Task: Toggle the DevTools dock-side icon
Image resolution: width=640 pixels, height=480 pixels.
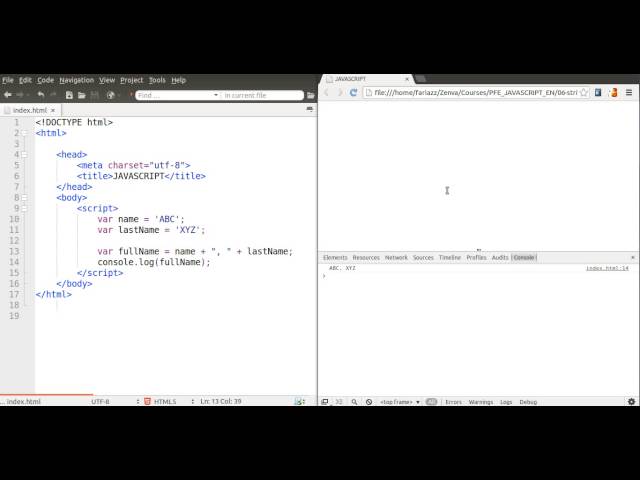Action: (324, 402)
